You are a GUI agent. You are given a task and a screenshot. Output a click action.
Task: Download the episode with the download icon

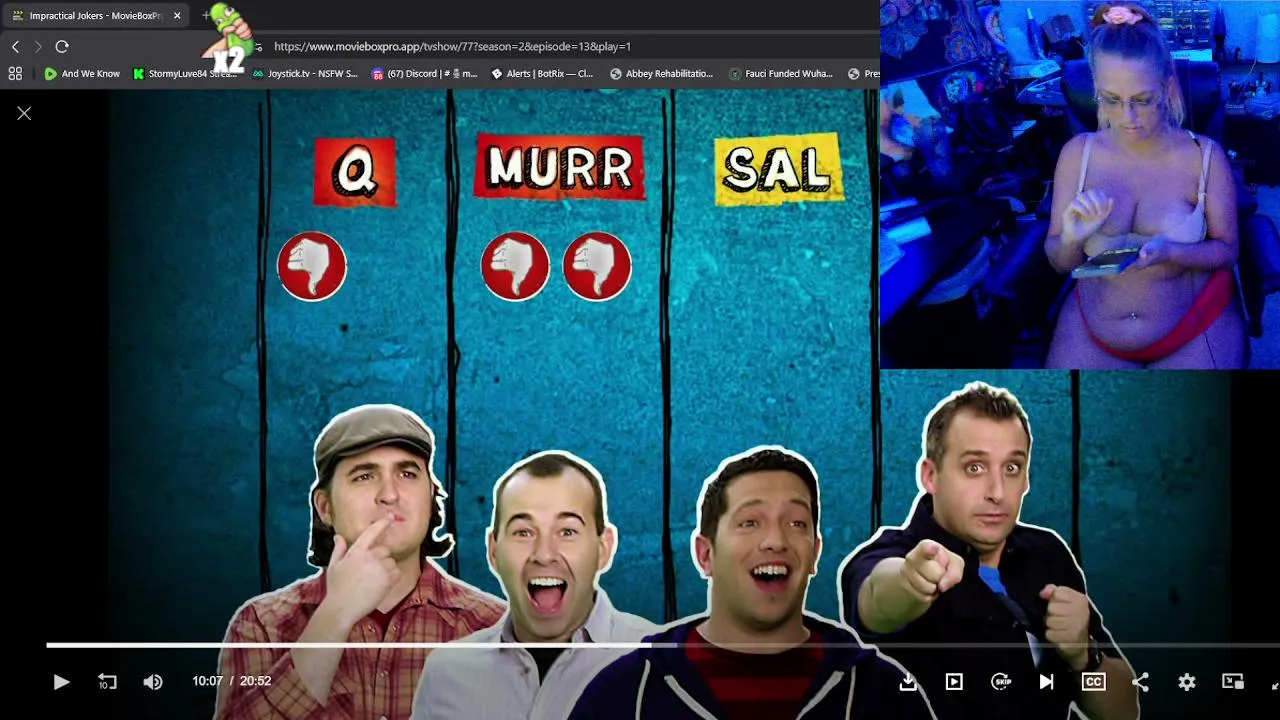click(908, 682)
